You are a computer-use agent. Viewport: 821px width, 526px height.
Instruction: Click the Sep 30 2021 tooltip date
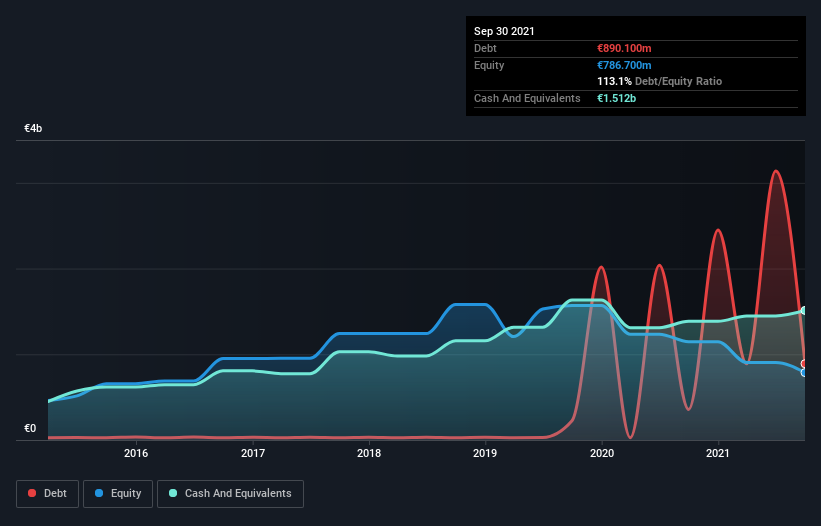click(504, 31)
